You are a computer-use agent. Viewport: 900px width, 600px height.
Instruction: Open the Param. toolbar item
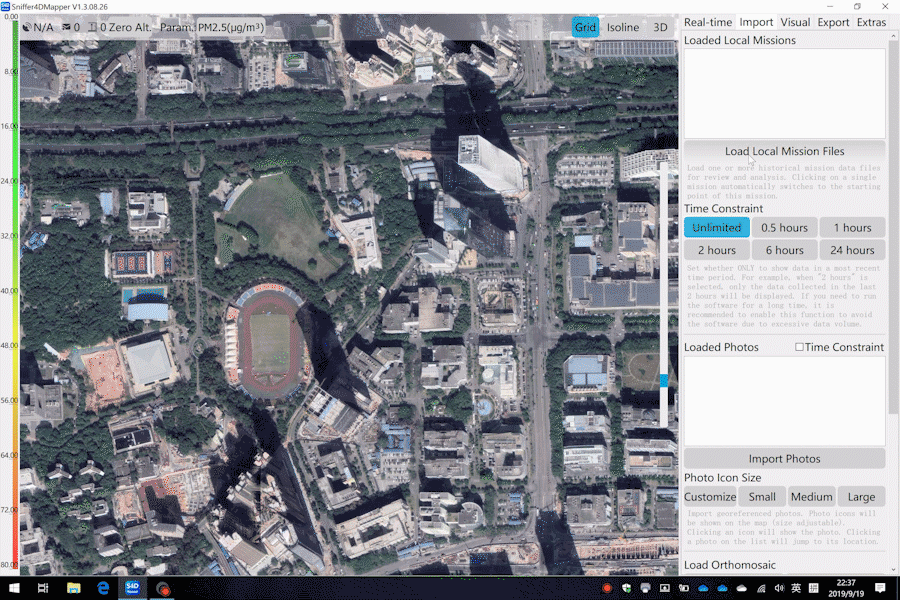coord(176,27)
